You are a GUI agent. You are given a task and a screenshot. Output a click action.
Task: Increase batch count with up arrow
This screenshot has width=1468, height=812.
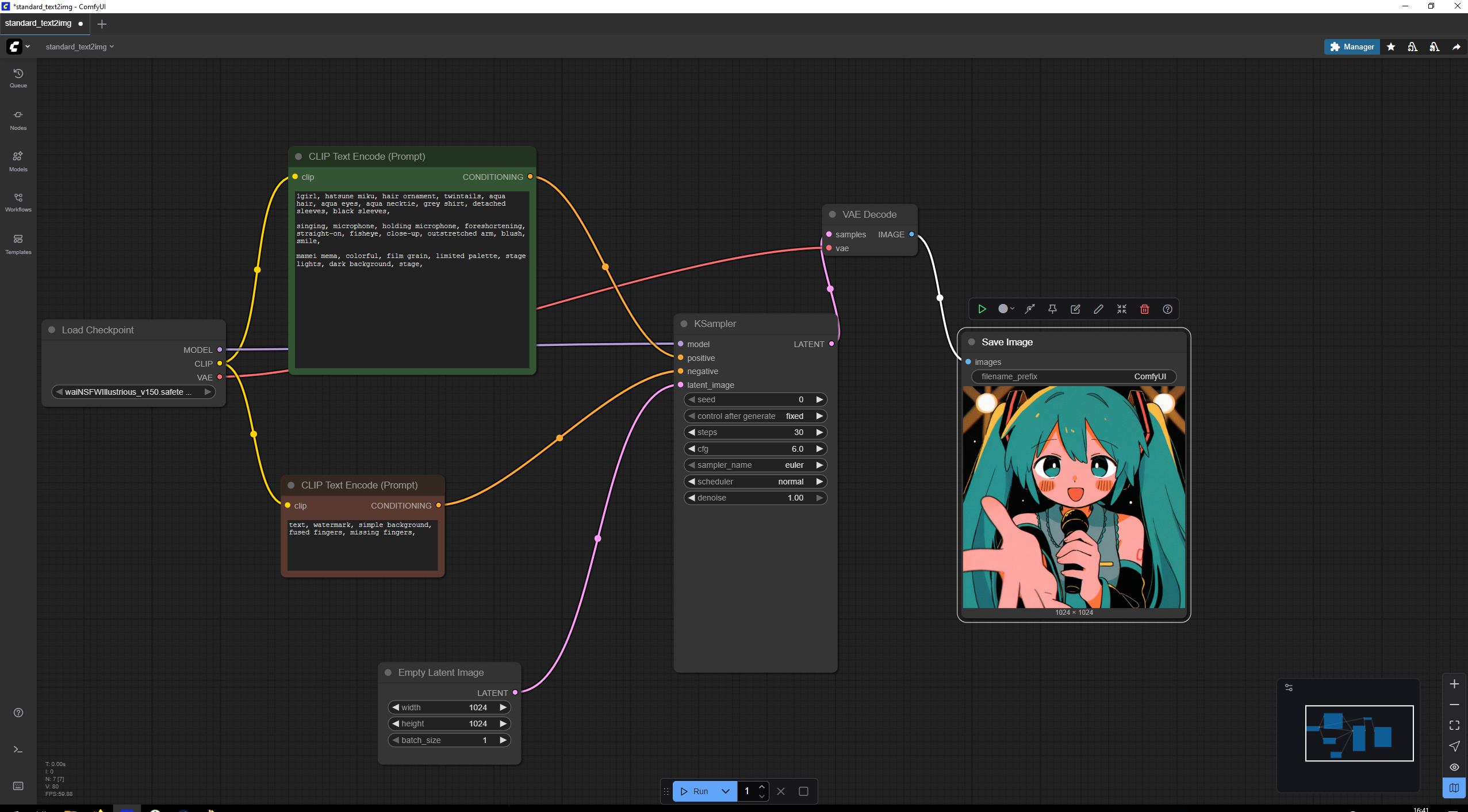(762, 787)
